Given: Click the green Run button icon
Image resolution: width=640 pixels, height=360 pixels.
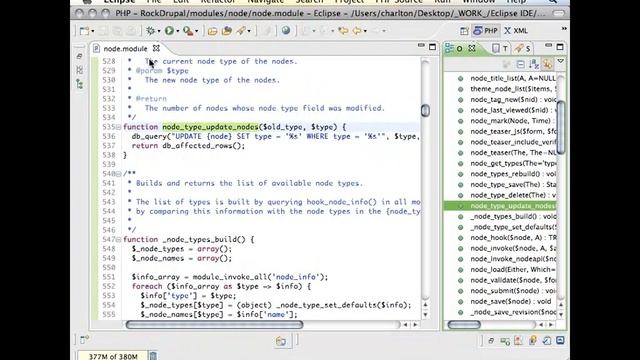Looking at the screenshot, I should click(169, 31).
